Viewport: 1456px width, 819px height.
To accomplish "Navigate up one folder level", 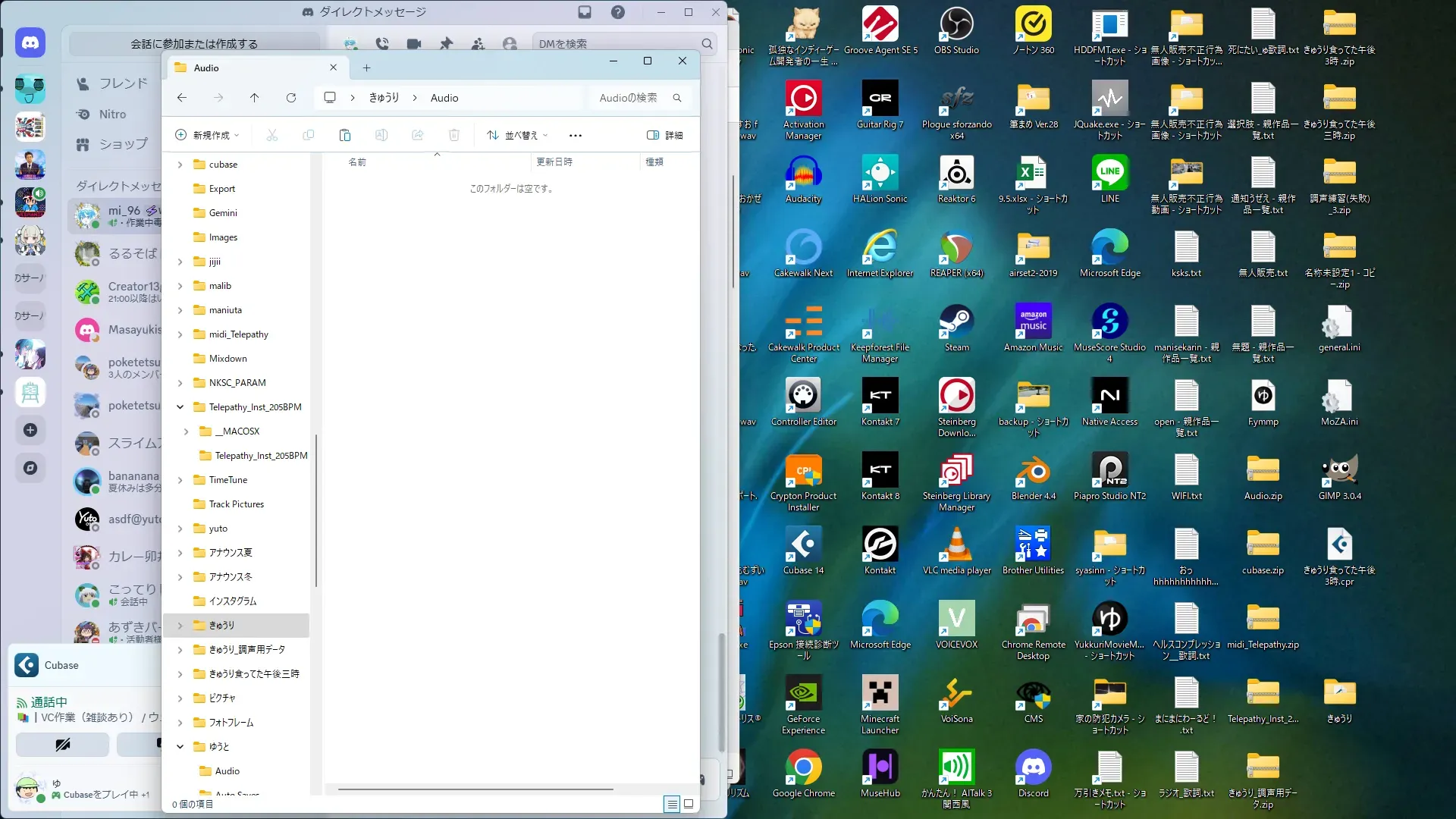I will pos(255,98).
